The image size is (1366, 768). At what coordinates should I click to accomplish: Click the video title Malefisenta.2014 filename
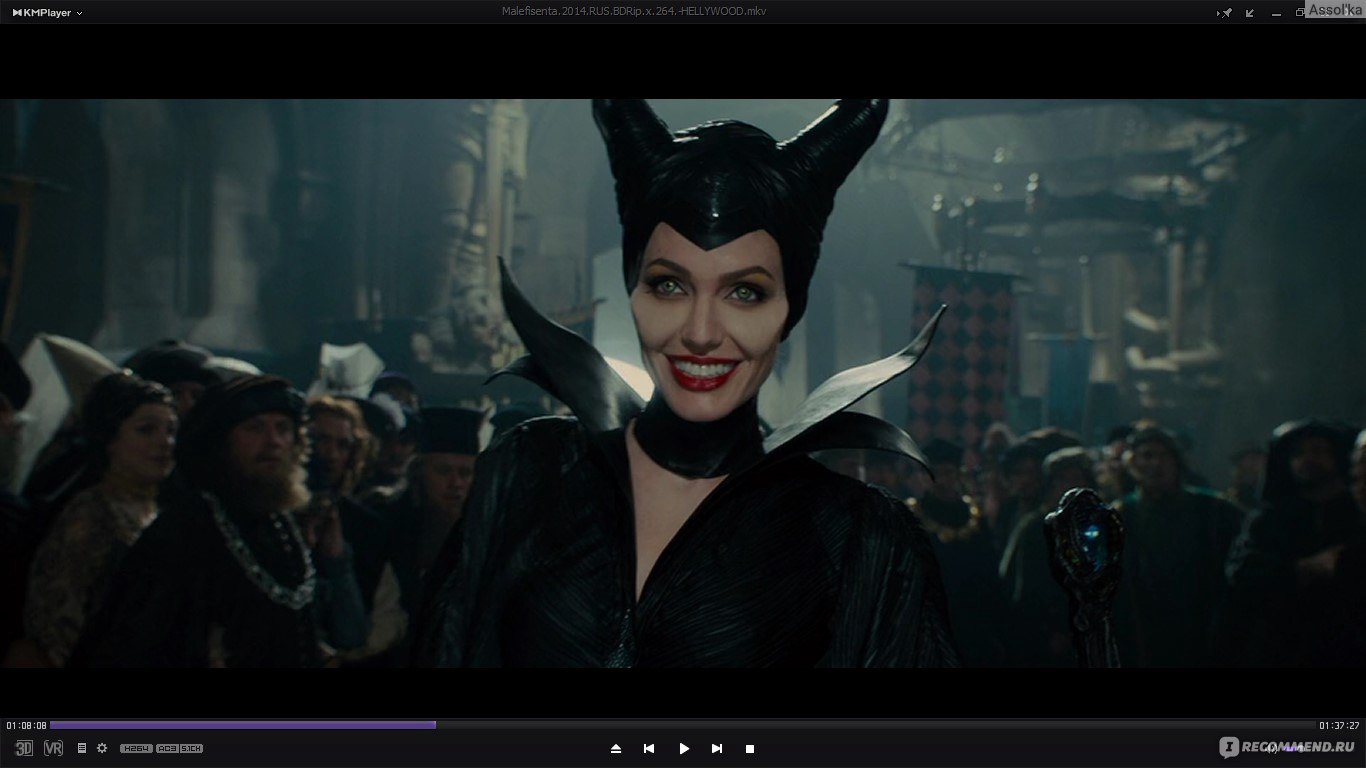pos(634,11)
